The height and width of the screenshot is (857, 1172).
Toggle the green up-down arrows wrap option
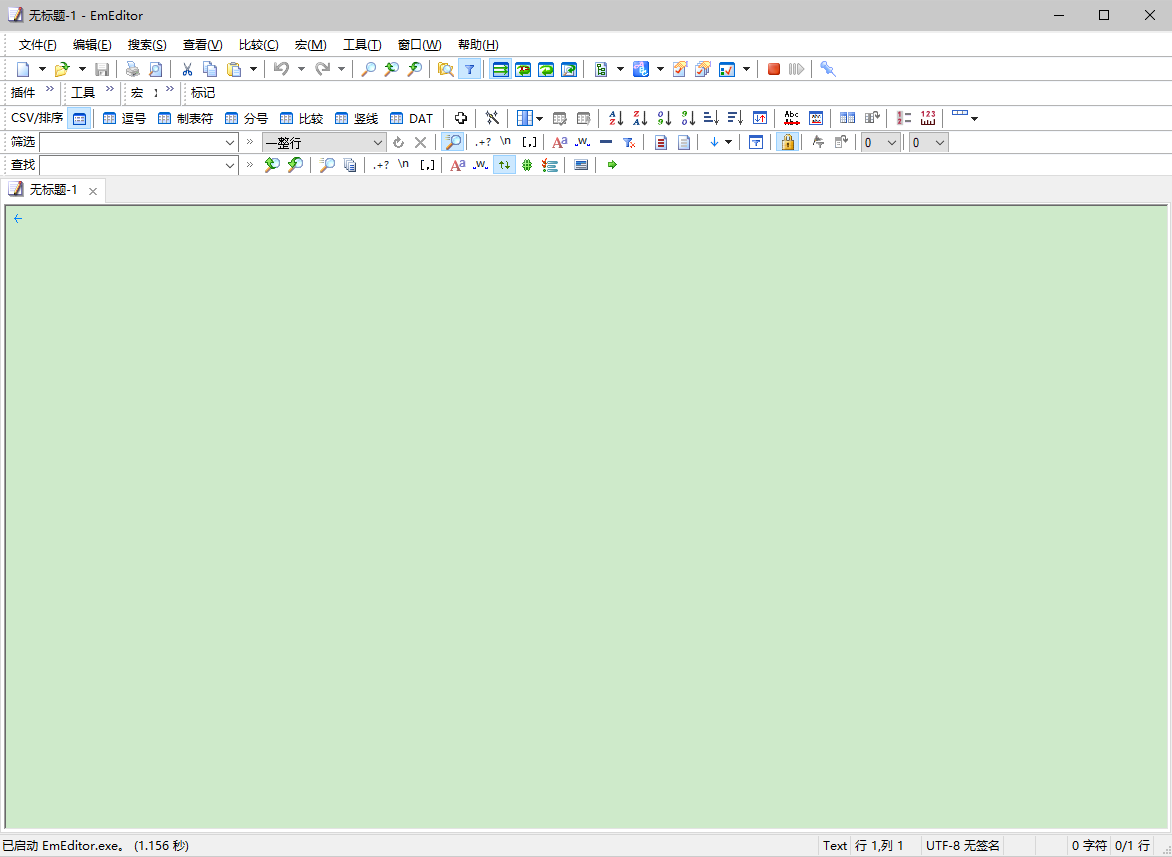505,165
